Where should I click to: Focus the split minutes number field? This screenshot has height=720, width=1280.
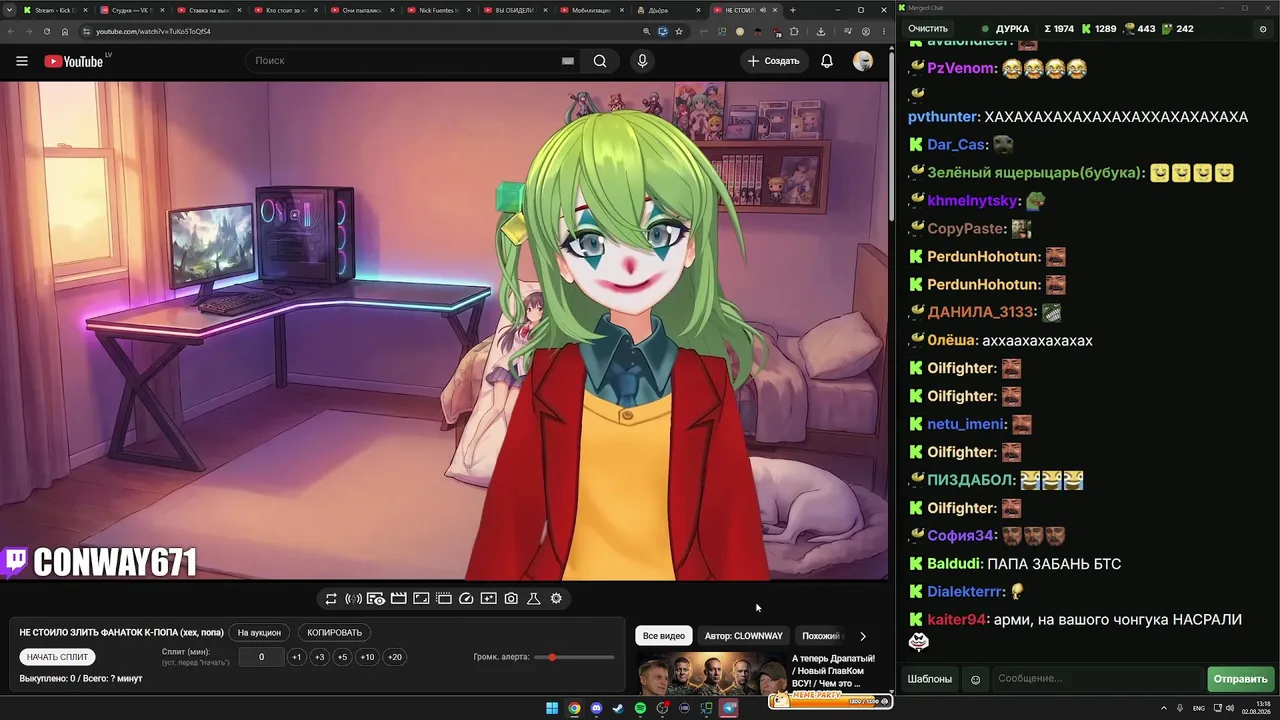coord(262,657)
